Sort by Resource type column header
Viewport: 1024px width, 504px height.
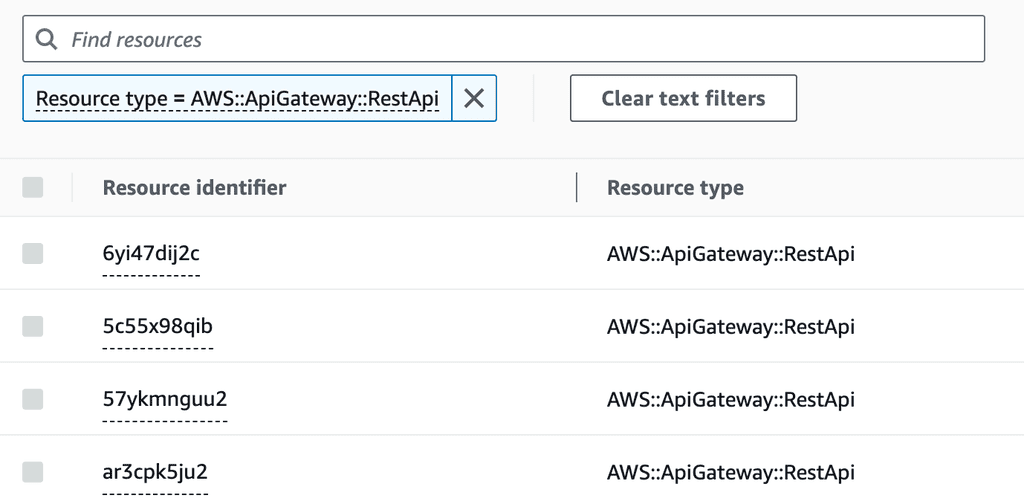(675, 188)
